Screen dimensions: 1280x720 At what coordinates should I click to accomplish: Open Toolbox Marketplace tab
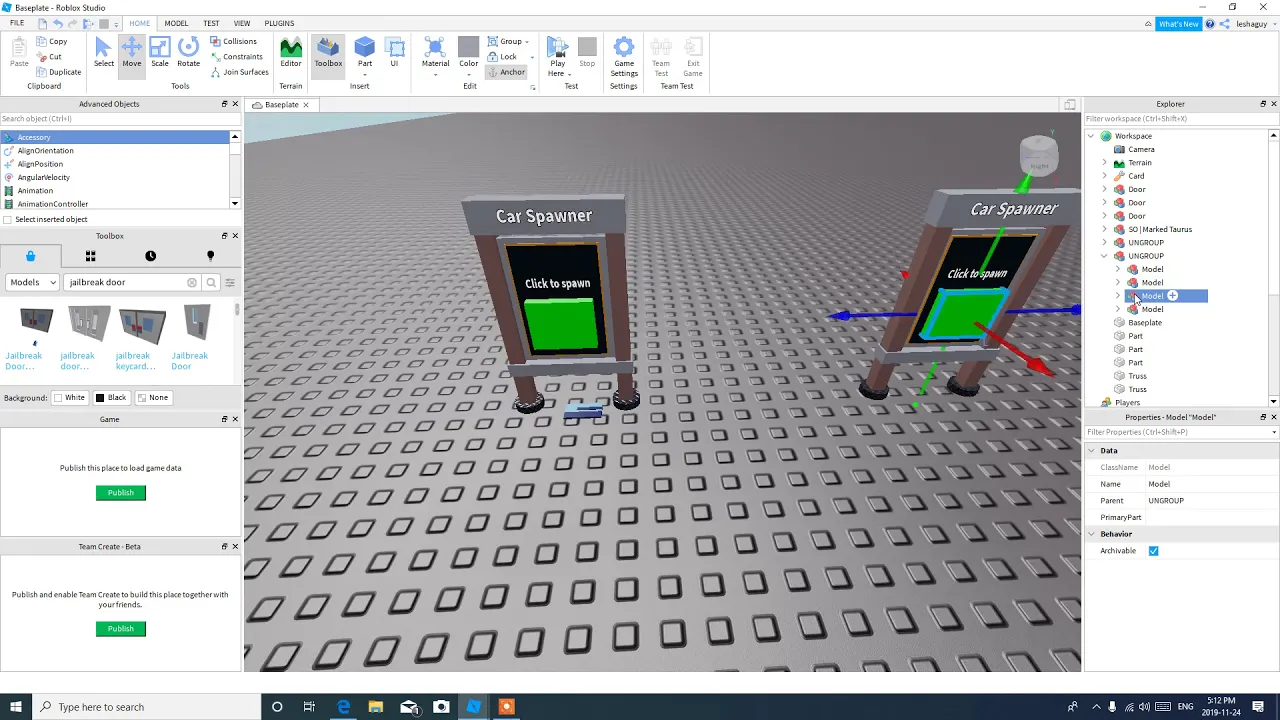click(30, 256)
